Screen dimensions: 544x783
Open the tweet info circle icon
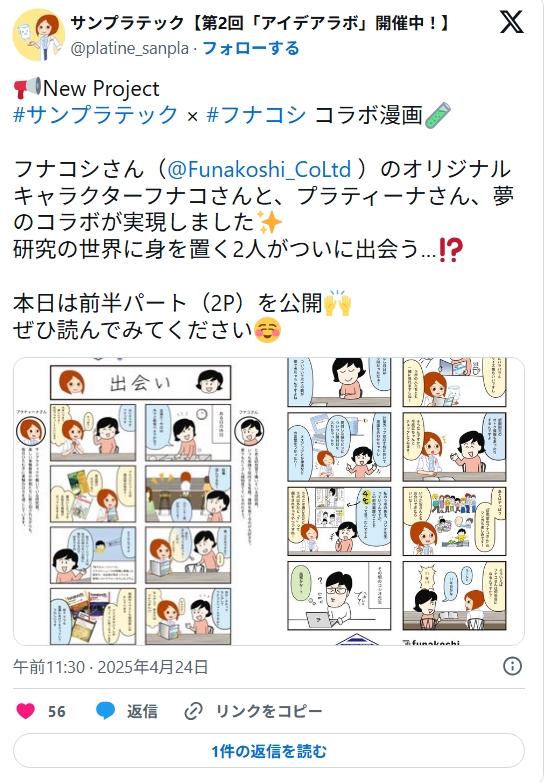click(512, 666)
